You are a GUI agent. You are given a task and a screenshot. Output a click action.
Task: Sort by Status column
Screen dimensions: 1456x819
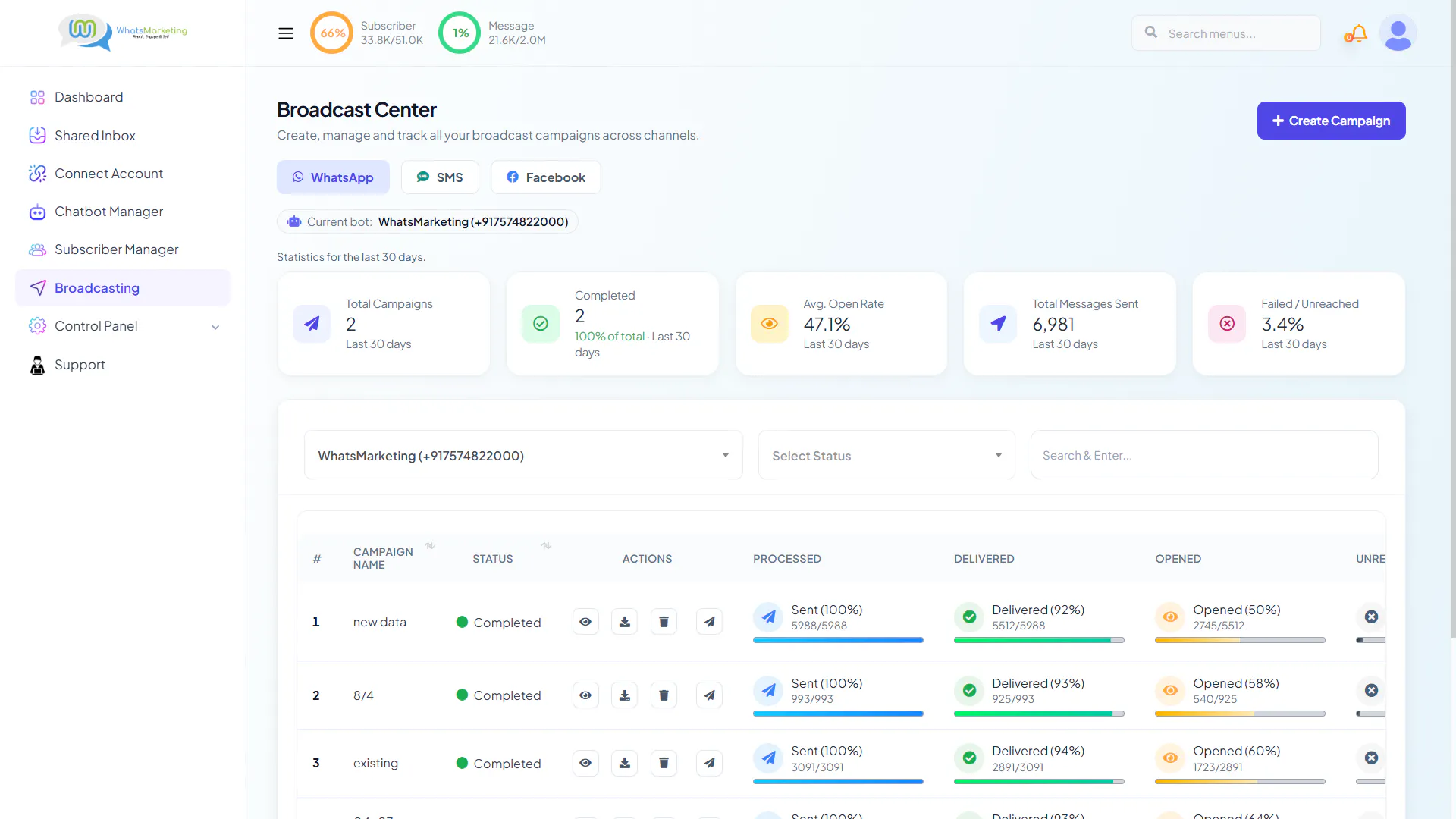[546, 546]
